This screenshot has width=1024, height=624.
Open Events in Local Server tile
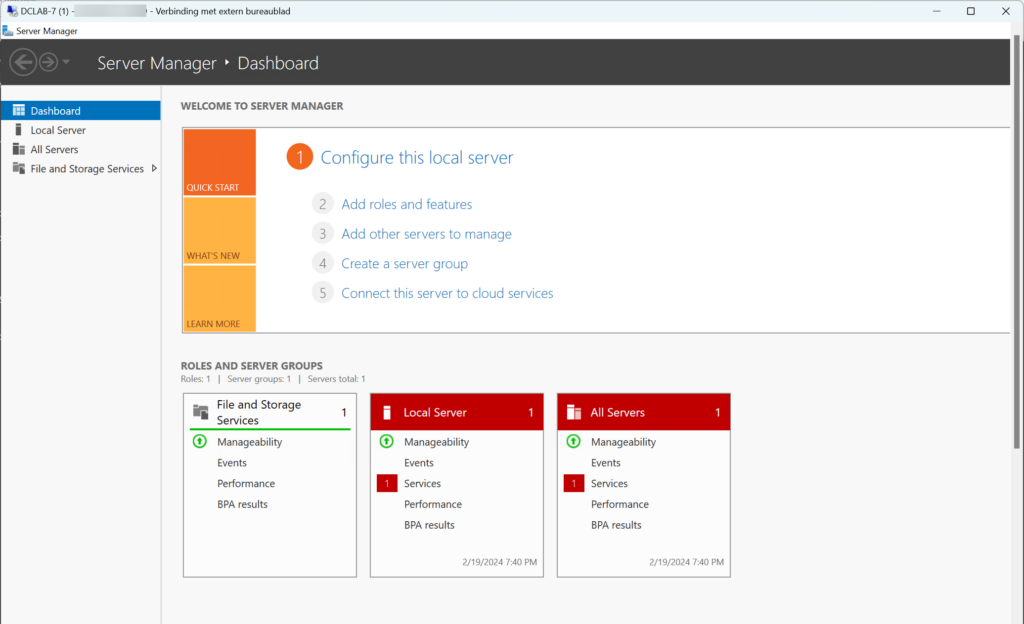pos(419,463)
